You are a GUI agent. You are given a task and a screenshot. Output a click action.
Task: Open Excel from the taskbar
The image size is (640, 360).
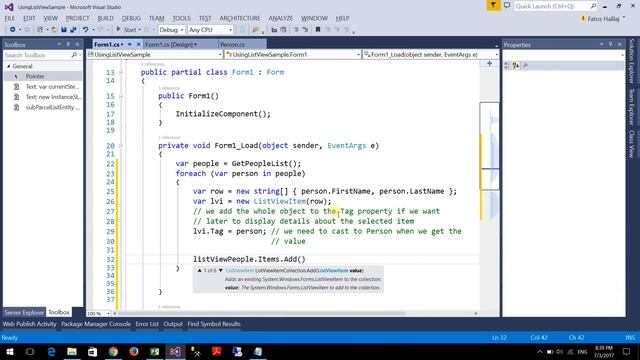154,351
